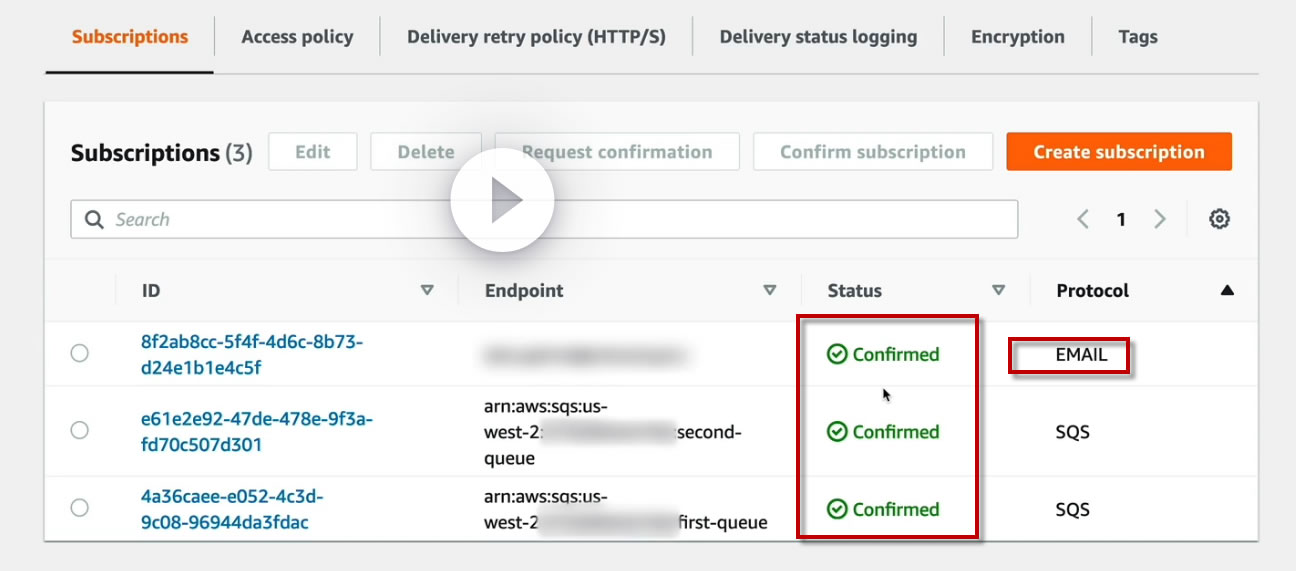The height and width of the screenshot is (571, 1296).
Task: Sort by the Status column arrow
Action: [998, 291]
